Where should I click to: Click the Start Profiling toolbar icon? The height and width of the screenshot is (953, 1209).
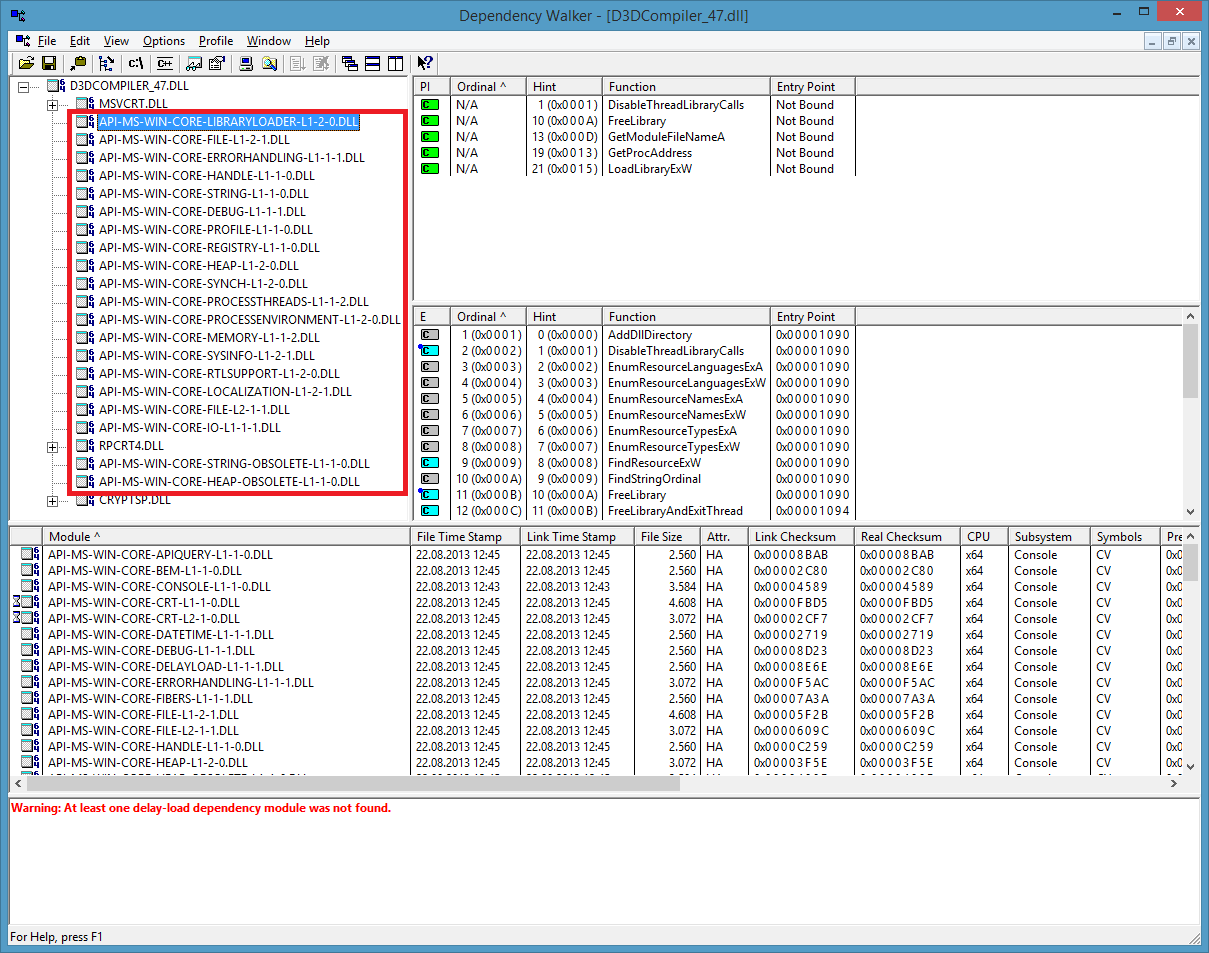coord(298,63)
